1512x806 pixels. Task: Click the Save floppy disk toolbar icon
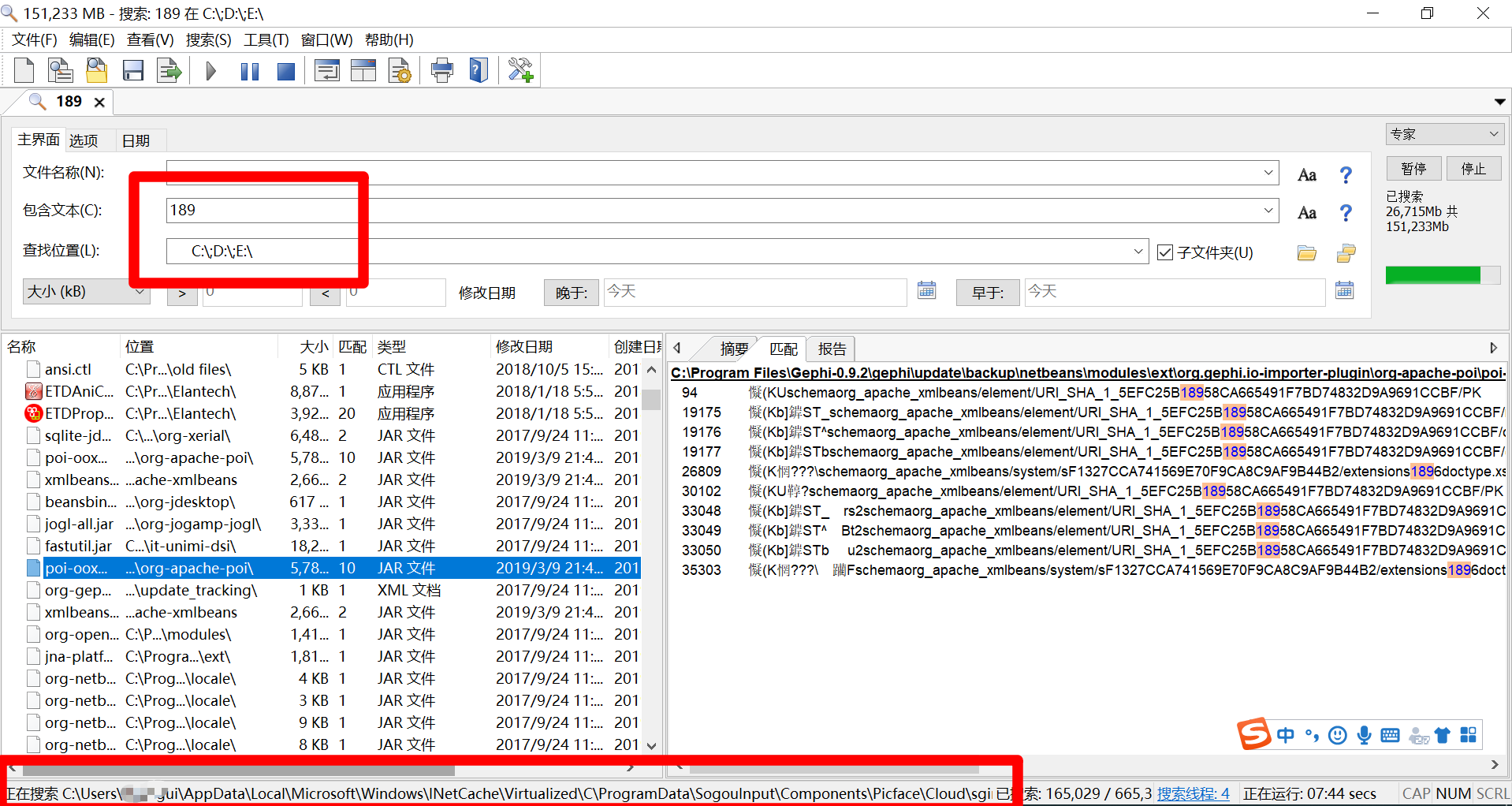[x=133, y=71]
